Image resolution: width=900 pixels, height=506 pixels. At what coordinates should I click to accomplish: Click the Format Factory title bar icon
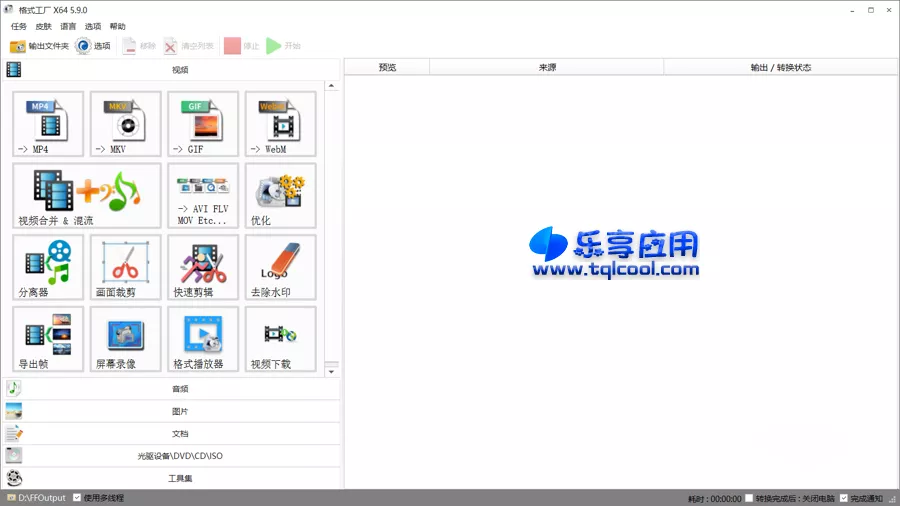pyautogui.click(x=9, y=10)
